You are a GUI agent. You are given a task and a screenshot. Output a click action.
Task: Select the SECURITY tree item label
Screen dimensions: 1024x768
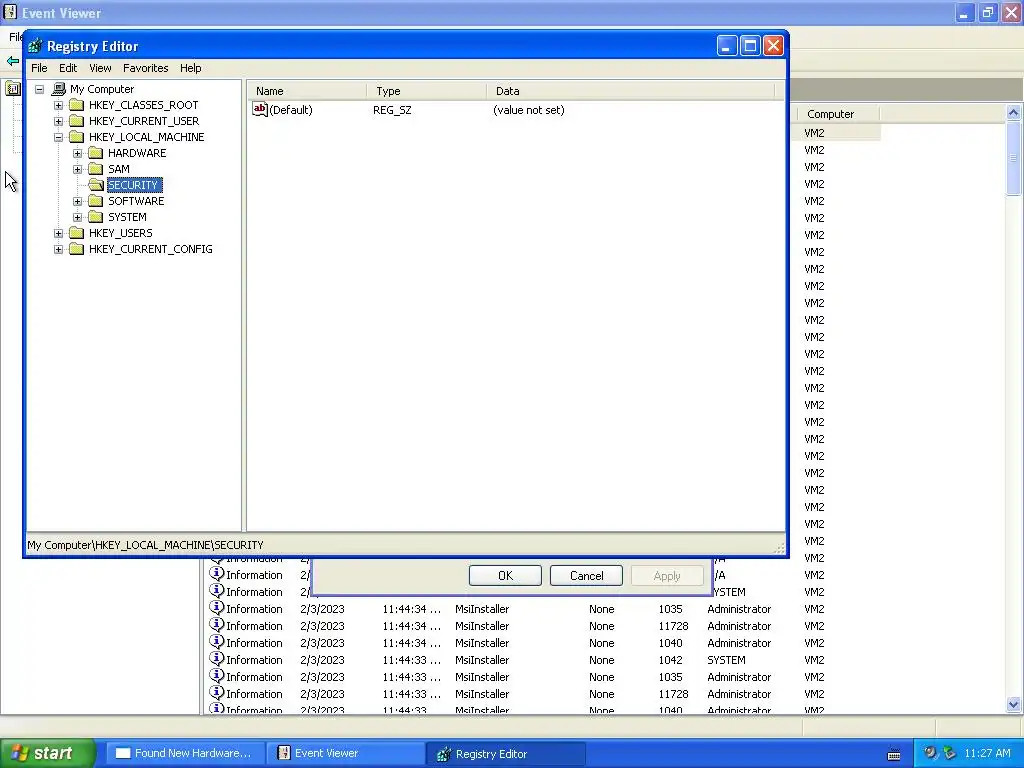coord(133,185)
